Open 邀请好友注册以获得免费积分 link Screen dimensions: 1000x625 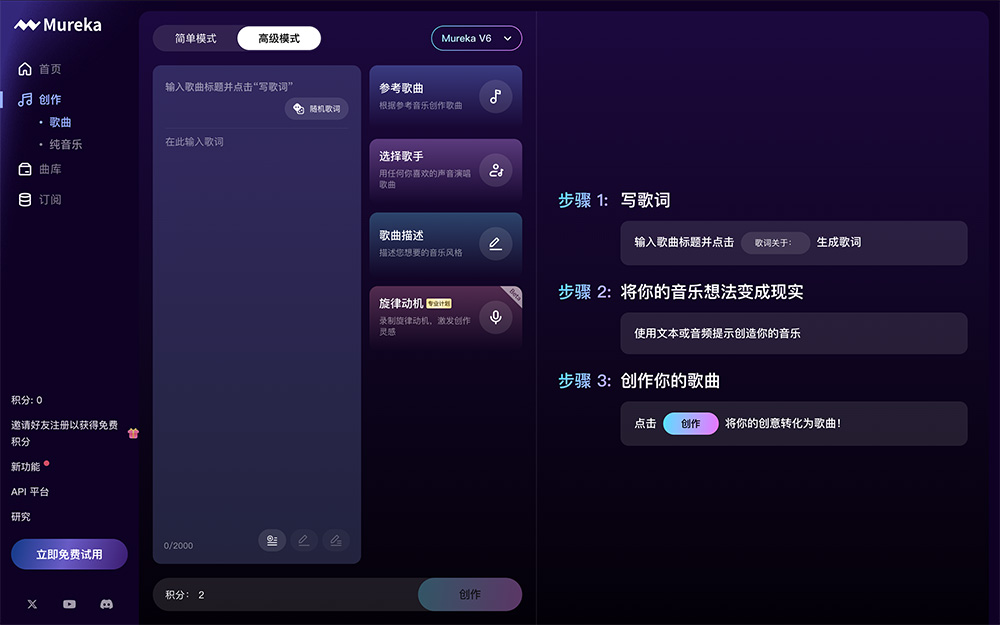(x=64, y=433)
